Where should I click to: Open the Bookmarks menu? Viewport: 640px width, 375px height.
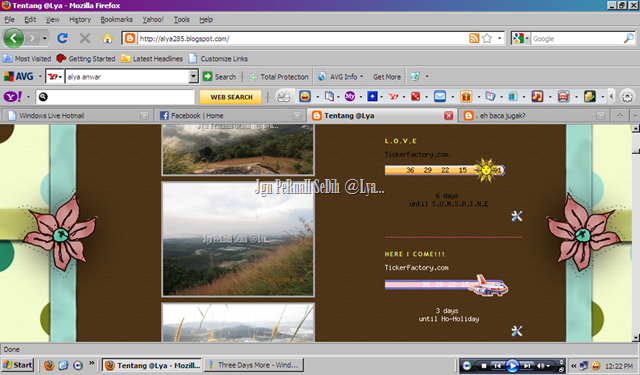tap(116, 19)
